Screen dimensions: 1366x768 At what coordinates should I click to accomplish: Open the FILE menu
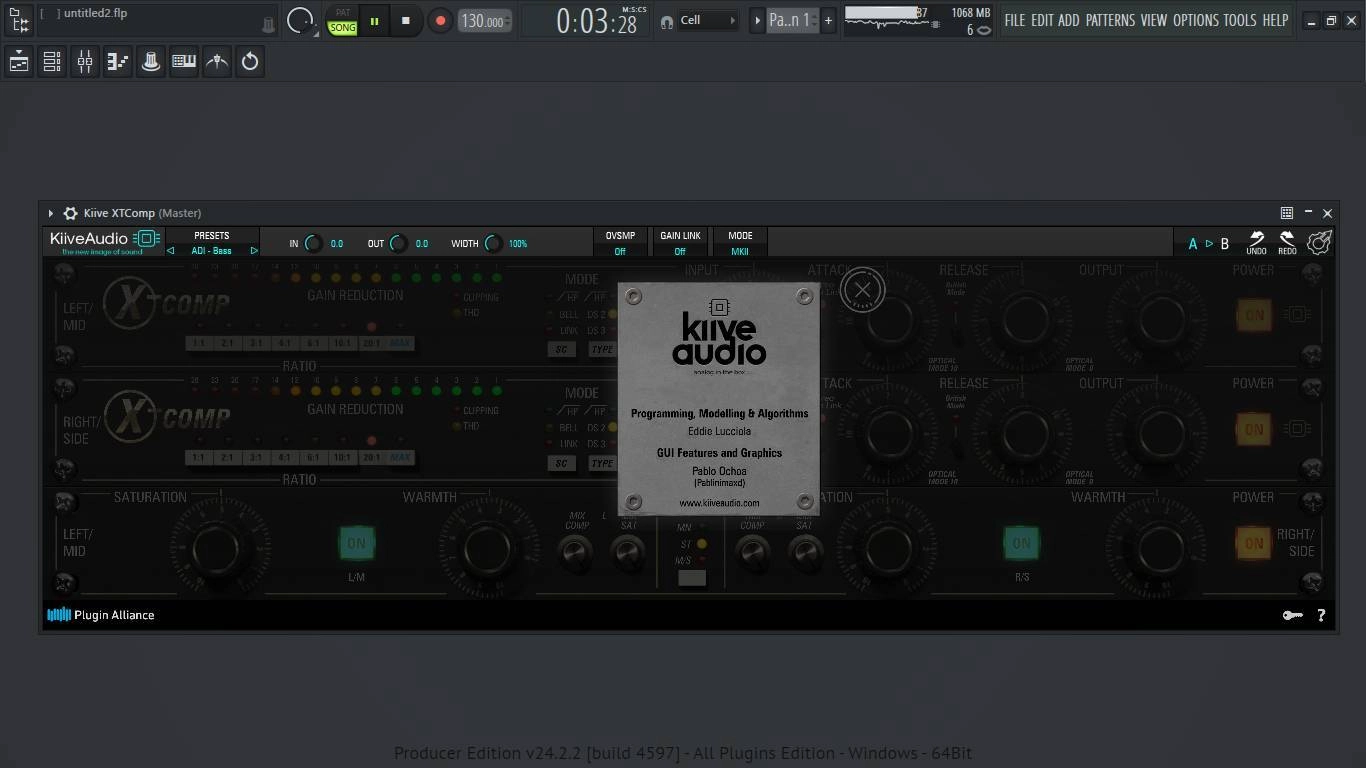[1015, 20]
